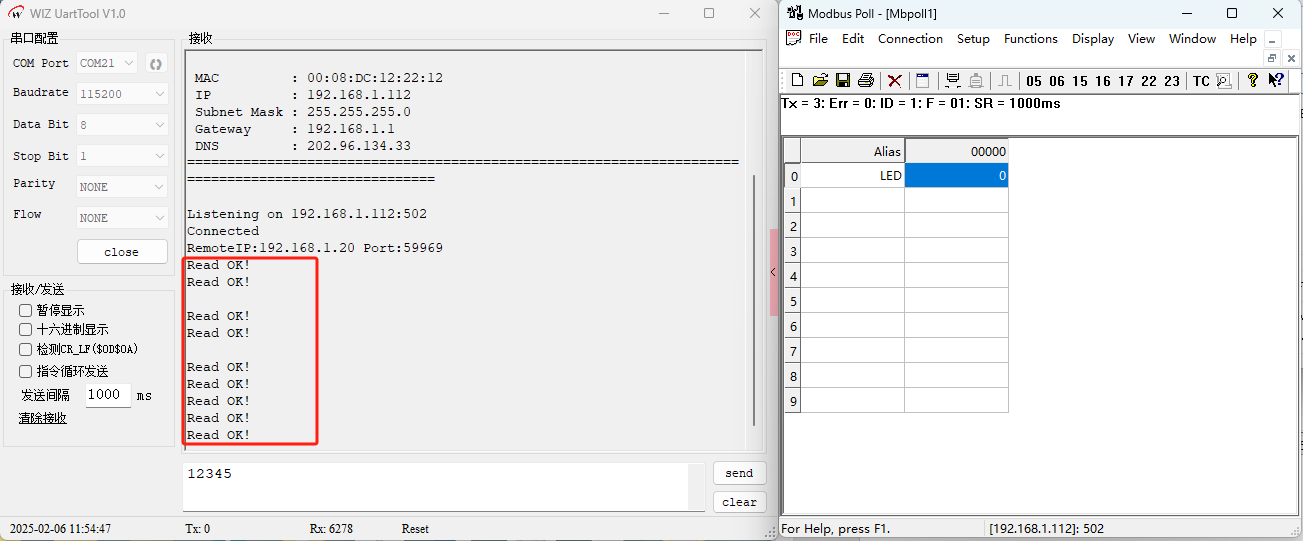Viewport: 1303px width, 541px height.
Task: Toggle the 十六进制显示 checkbox
Action: tap(26, 330)
